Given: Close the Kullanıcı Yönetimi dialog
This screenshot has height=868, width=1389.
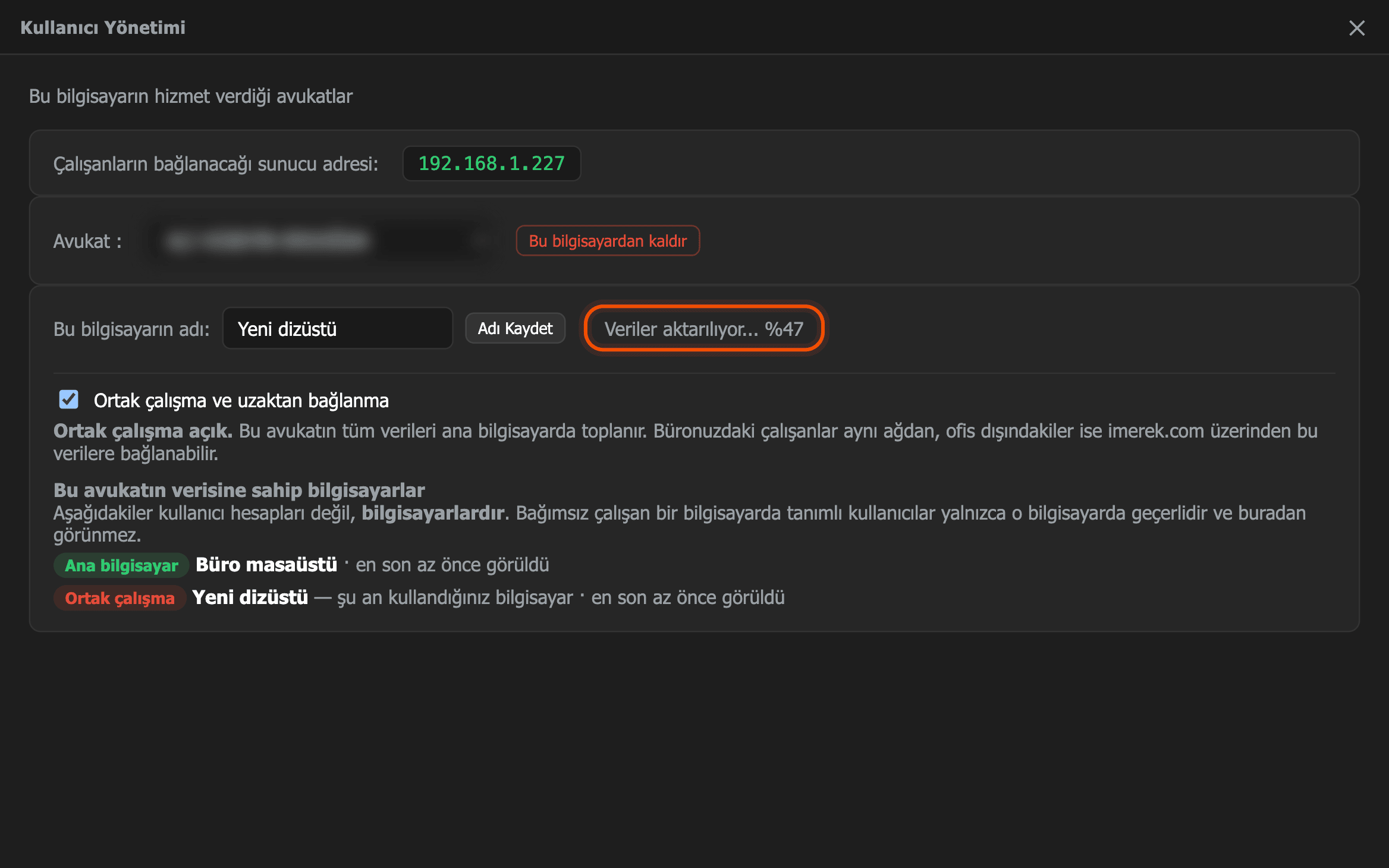Looking at the screenshot, I should (1356, 28).
